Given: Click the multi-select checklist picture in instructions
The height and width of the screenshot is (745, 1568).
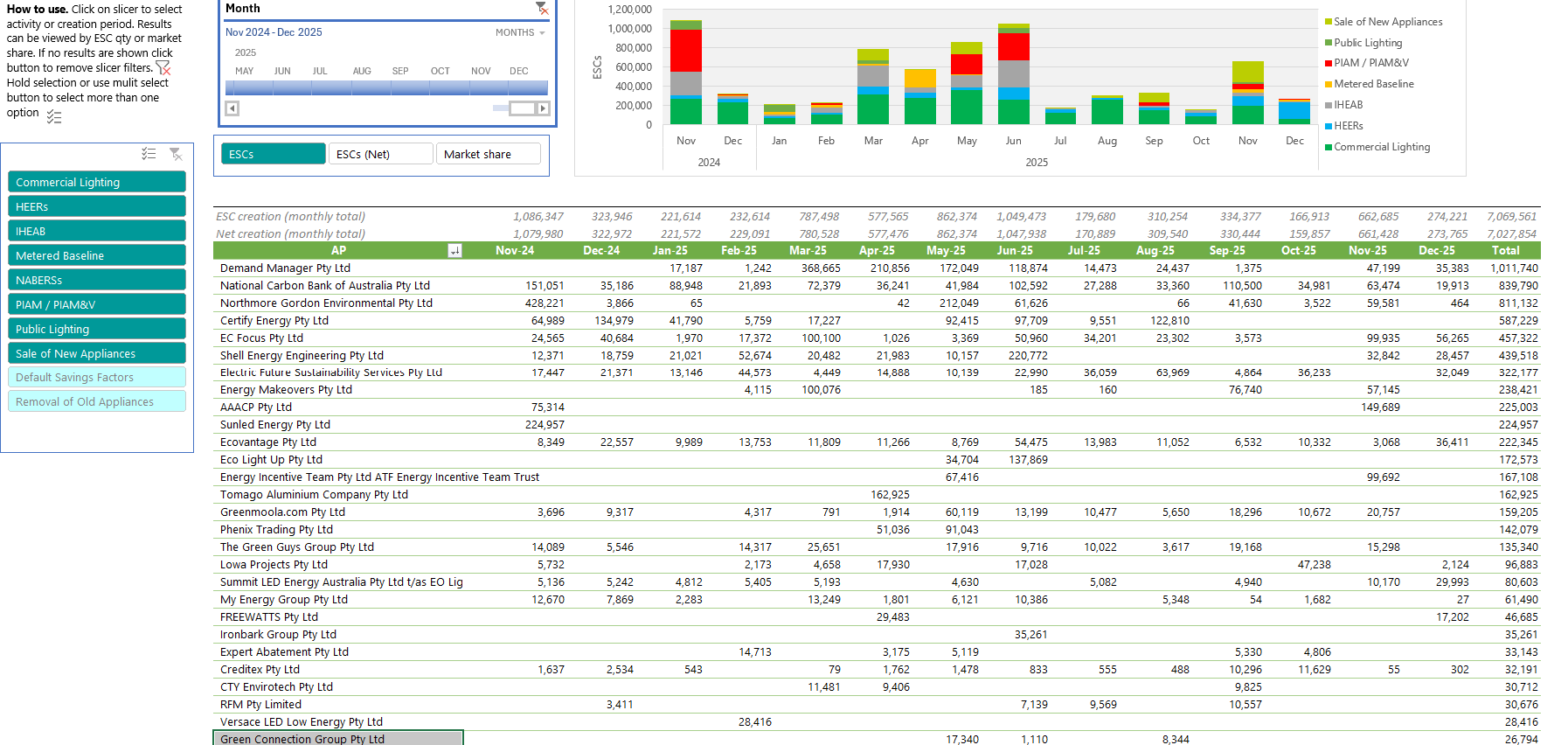Looking at the screenshot, I should [x=54, y=116].
